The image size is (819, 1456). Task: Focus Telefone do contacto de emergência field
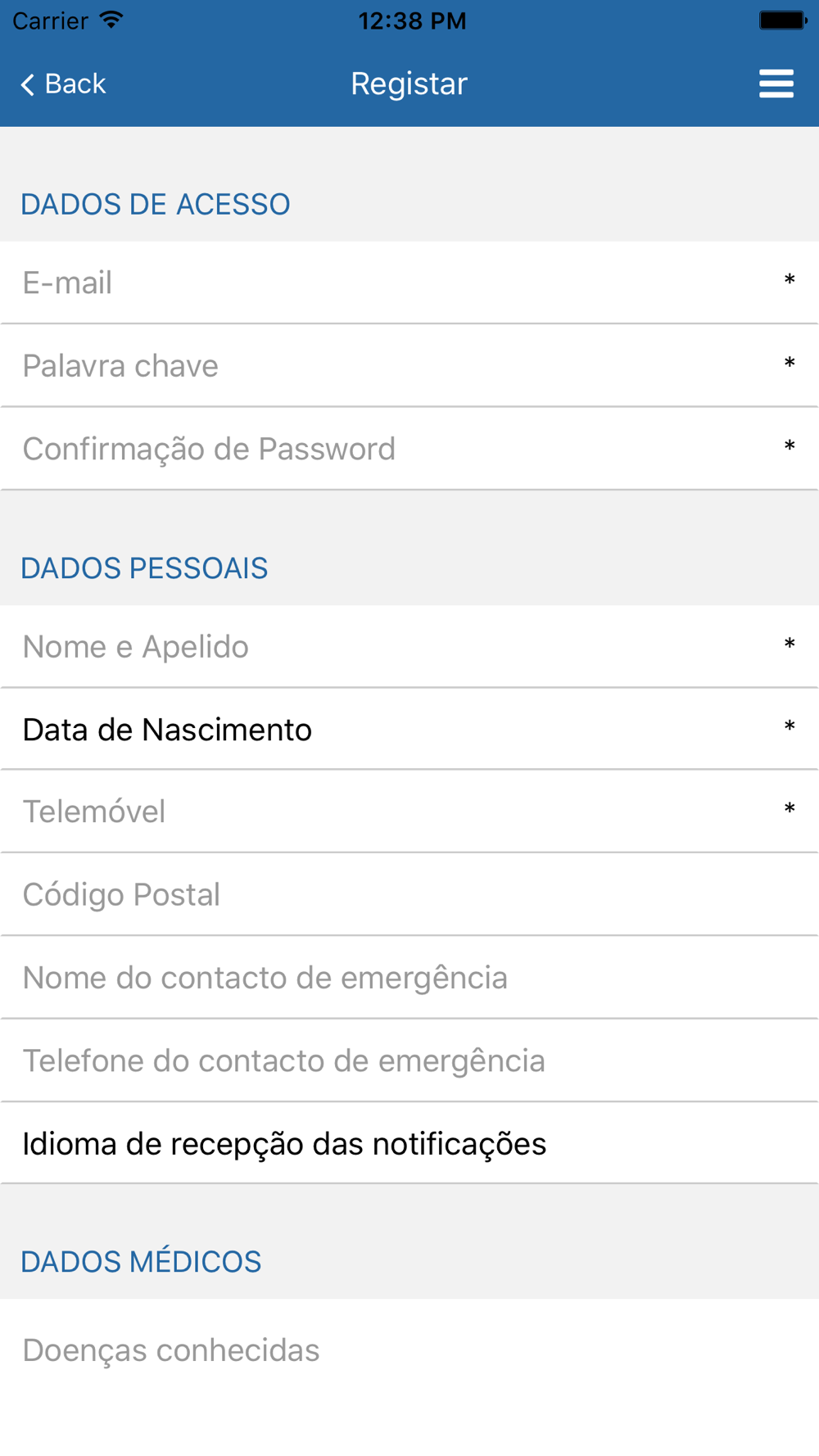click(x=409, y=1060)
